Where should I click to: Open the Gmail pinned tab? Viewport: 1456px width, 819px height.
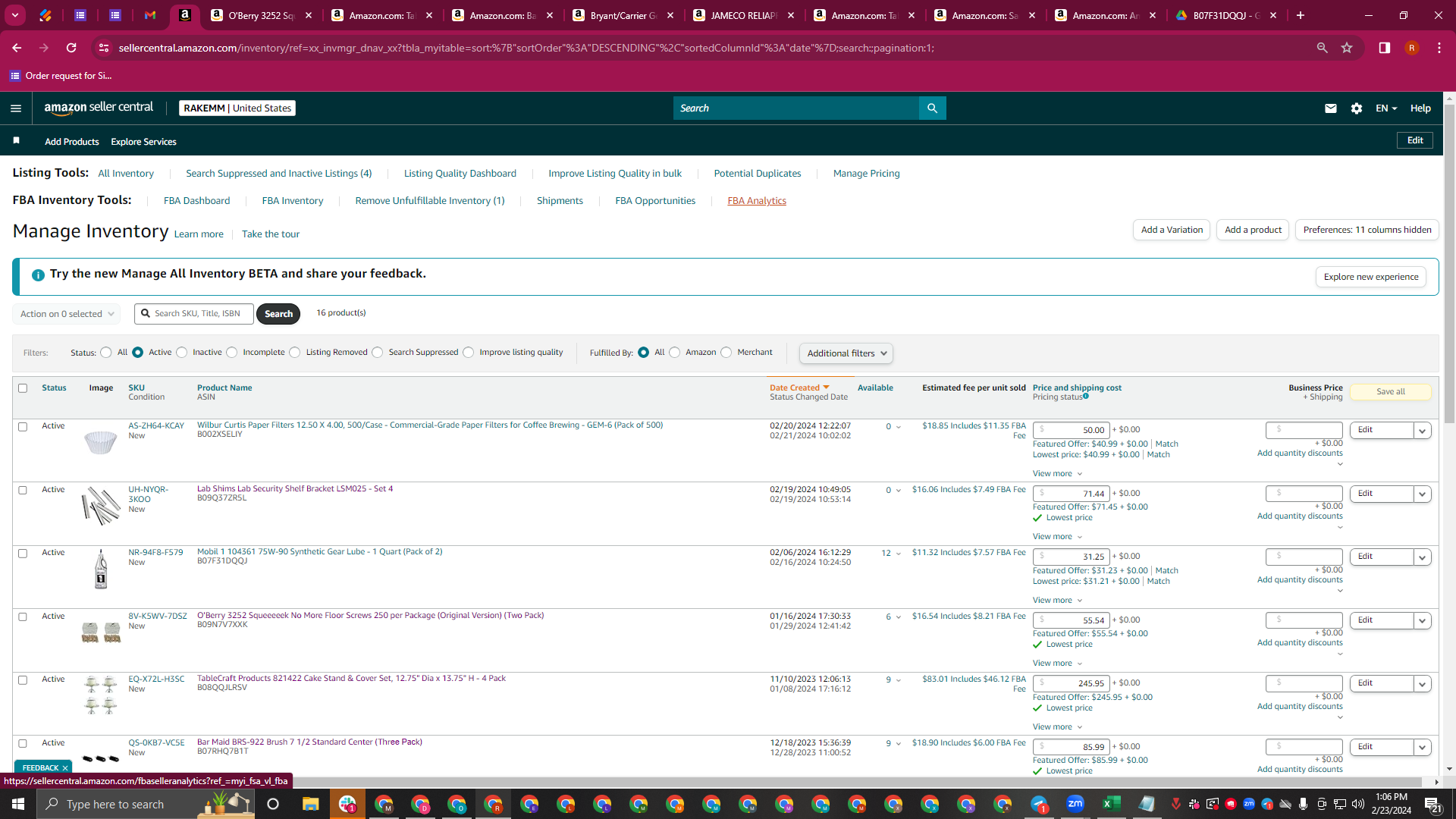click(x=150, y=15)
